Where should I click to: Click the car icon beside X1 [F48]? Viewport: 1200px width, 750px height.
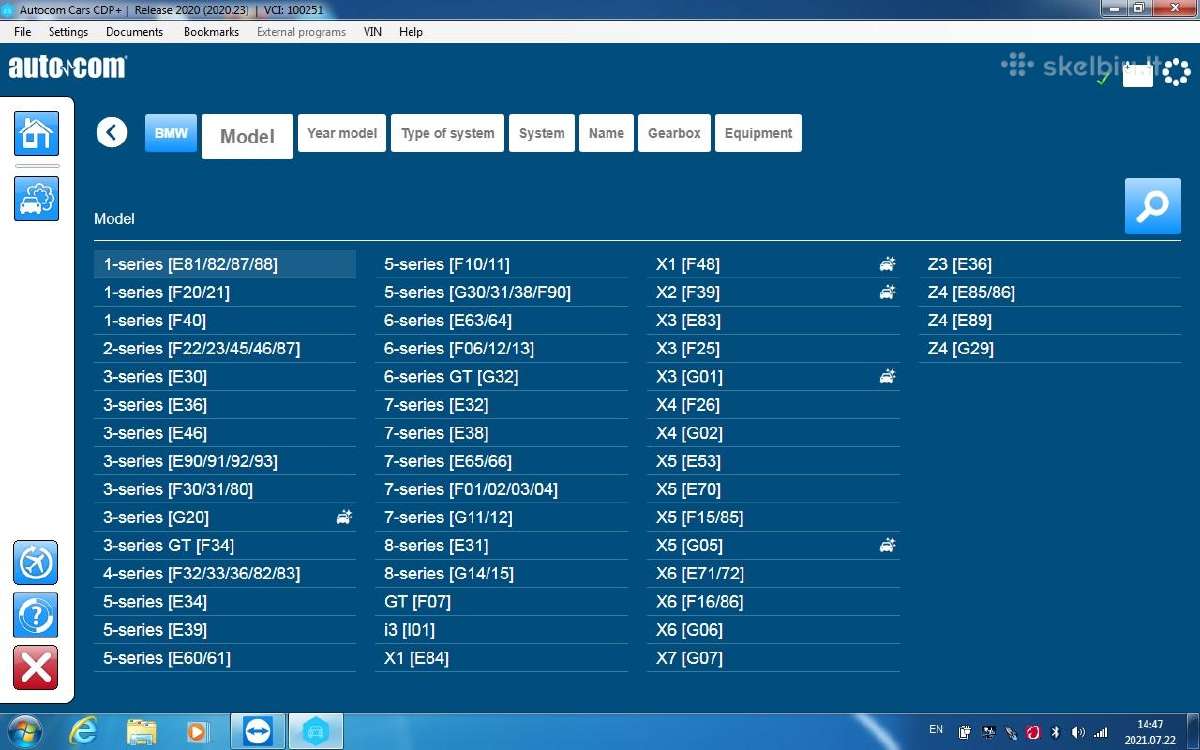point(887,264)
